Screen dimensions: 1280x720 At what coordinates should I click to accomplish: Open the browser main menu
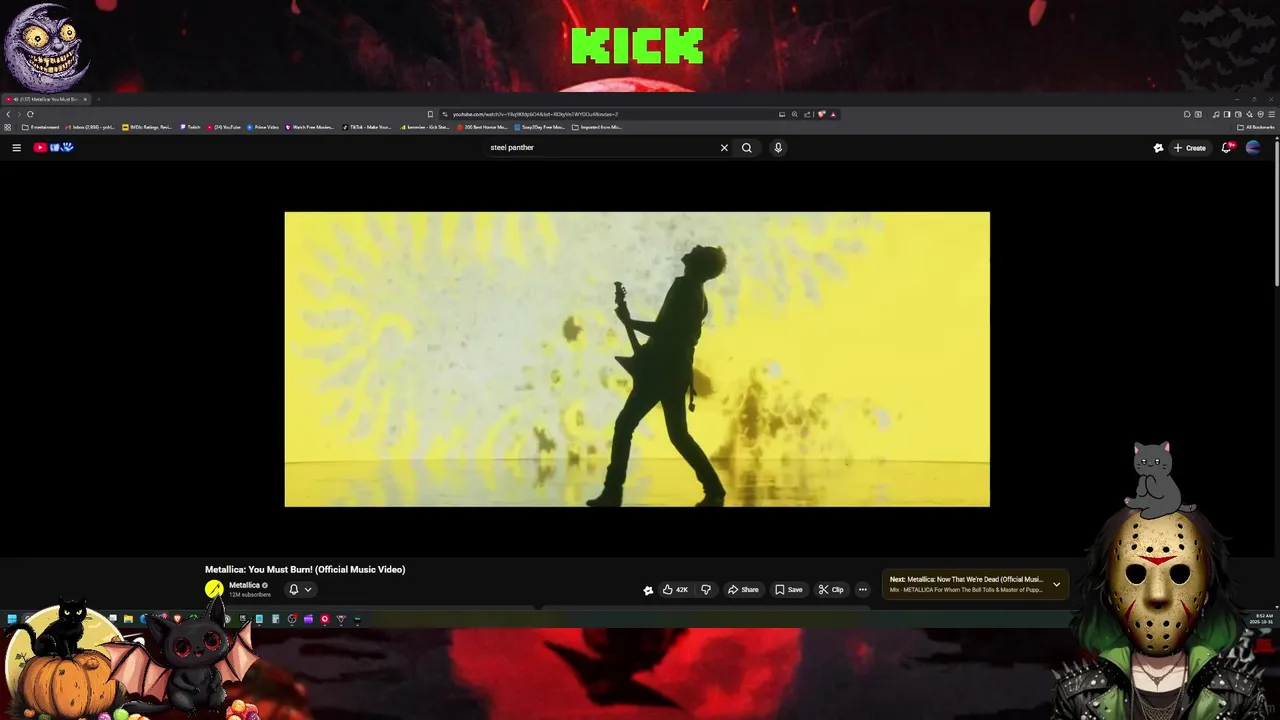coord(1271,114)
